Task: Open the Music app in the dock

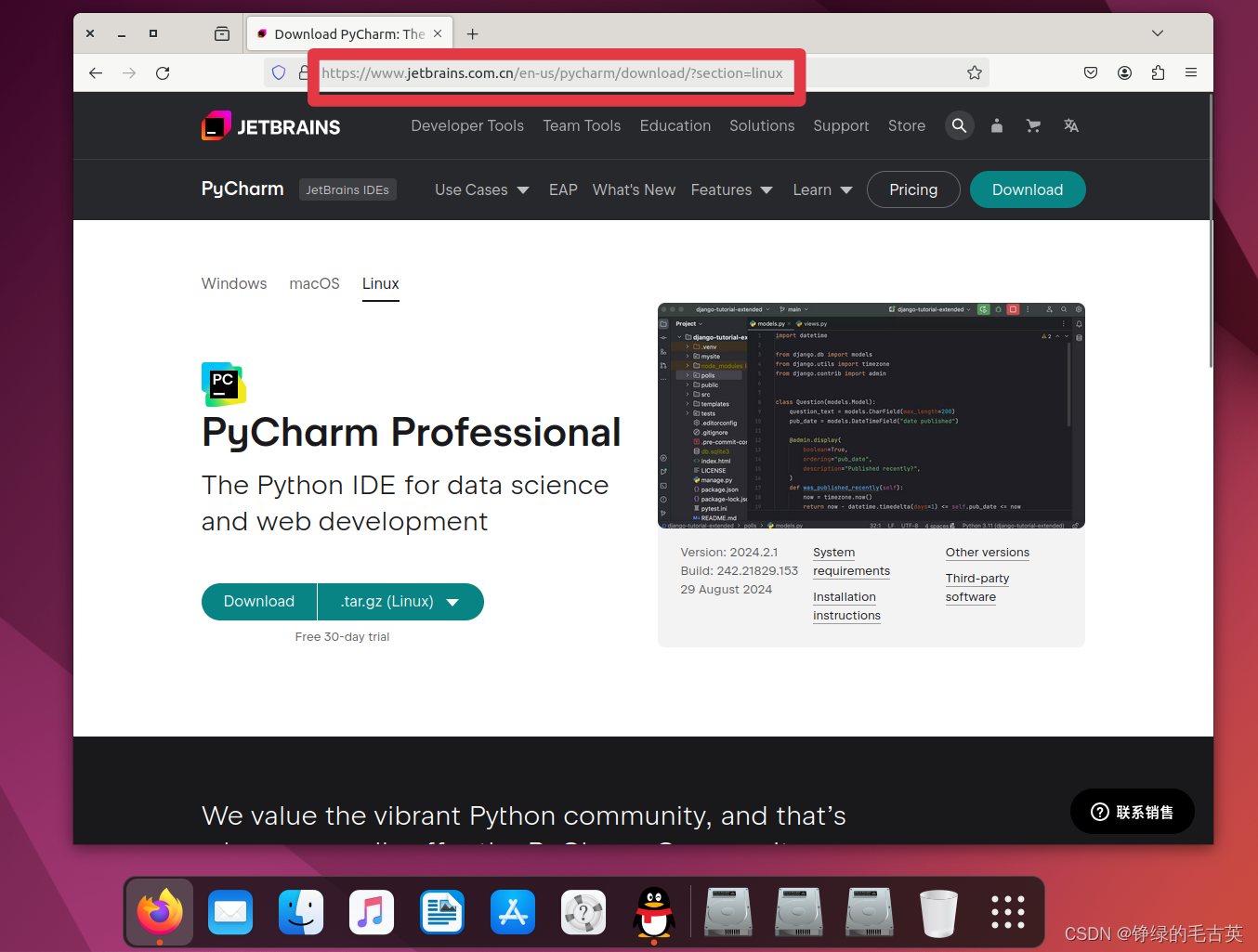Action: [372, 913]
